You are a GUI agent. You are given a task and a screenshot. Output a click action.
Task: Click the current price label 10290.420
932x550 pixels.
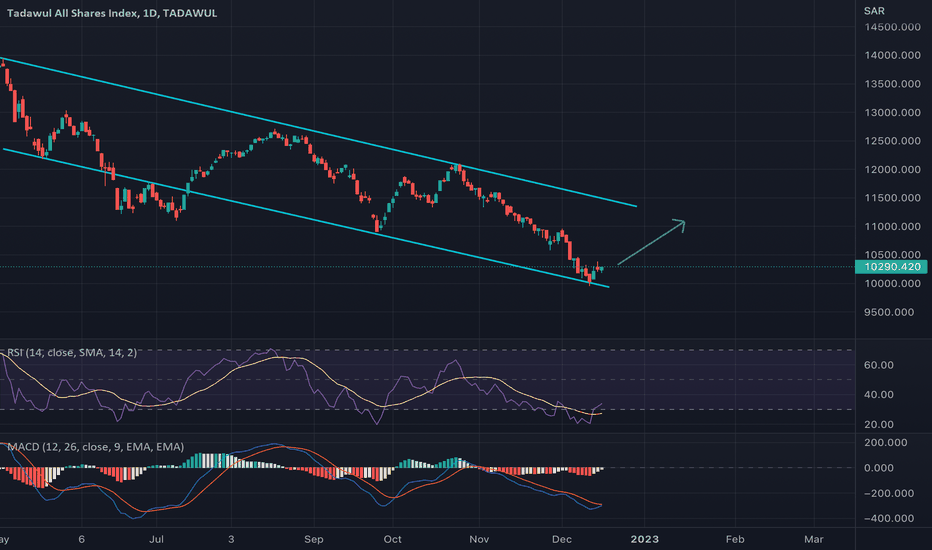(x=890, y=267)
